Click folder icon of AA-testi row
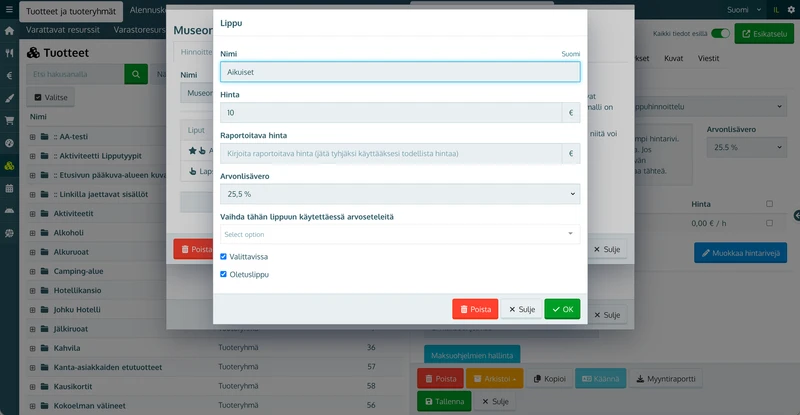 click(44, 136)
